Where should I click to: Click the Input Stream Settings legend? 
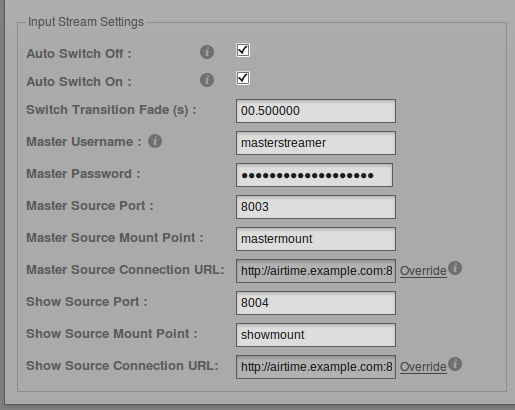[86, 22]
